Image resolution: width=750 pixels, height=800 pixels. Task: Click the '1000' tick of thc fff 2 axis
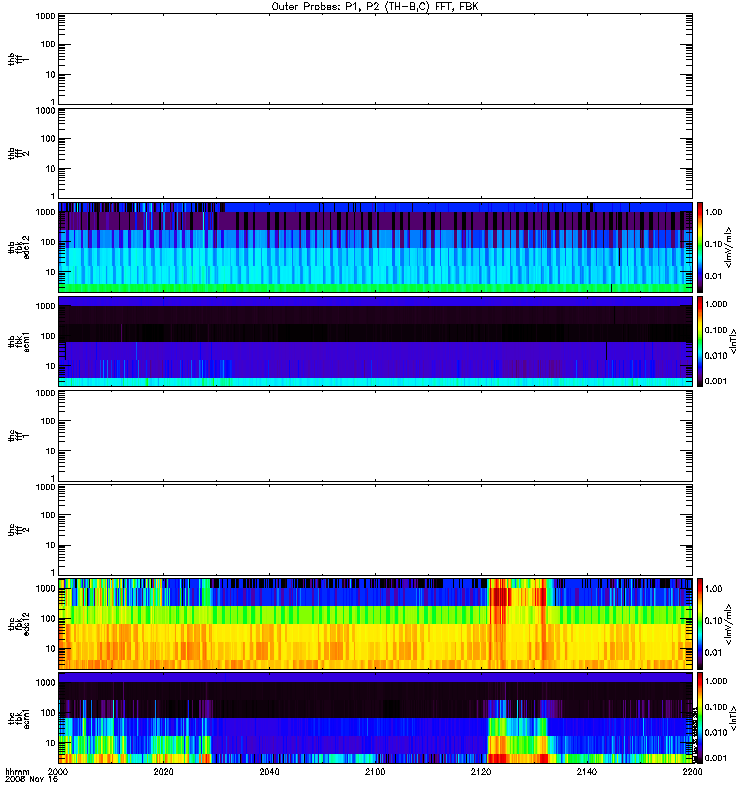coord(45,487)
